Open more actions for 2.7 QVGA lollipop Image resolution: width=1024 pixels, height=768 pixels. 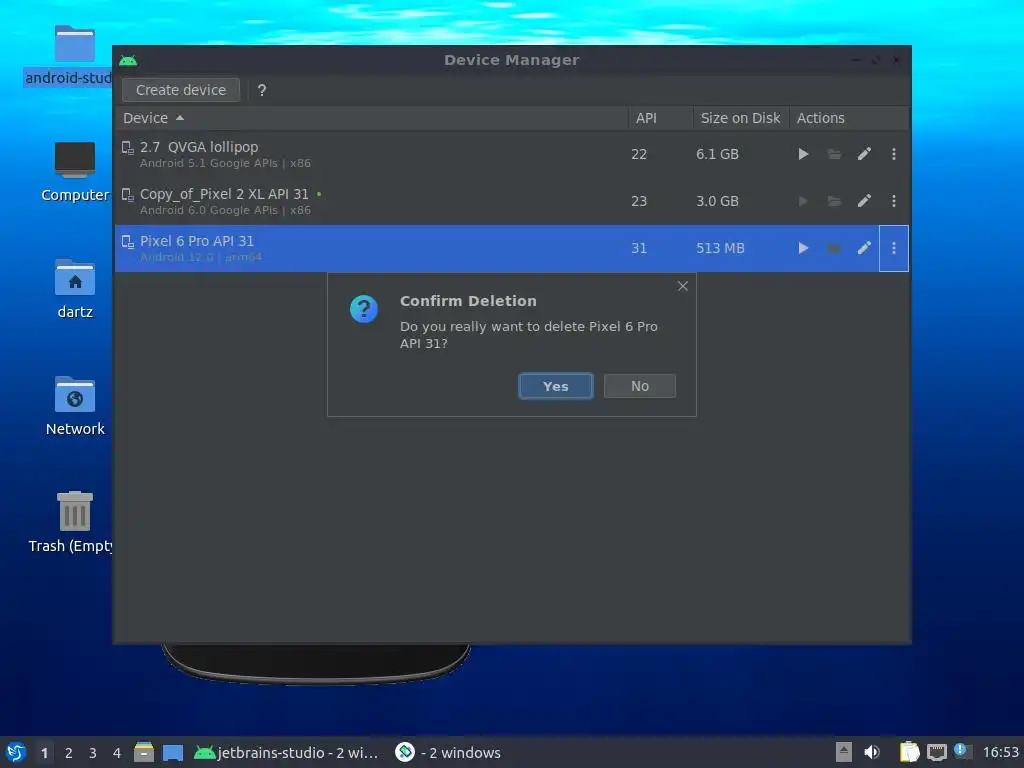click(894, 154)
